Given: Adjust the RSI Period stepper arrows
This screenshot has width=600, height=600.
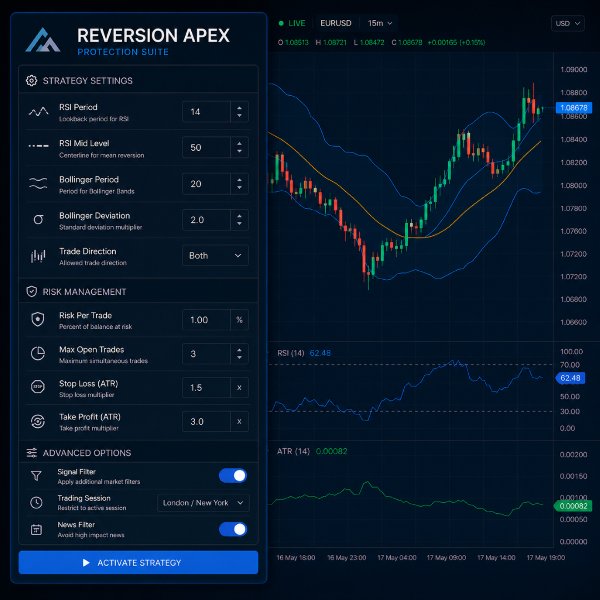Looking at the screenshot, I should coord(240,112).
